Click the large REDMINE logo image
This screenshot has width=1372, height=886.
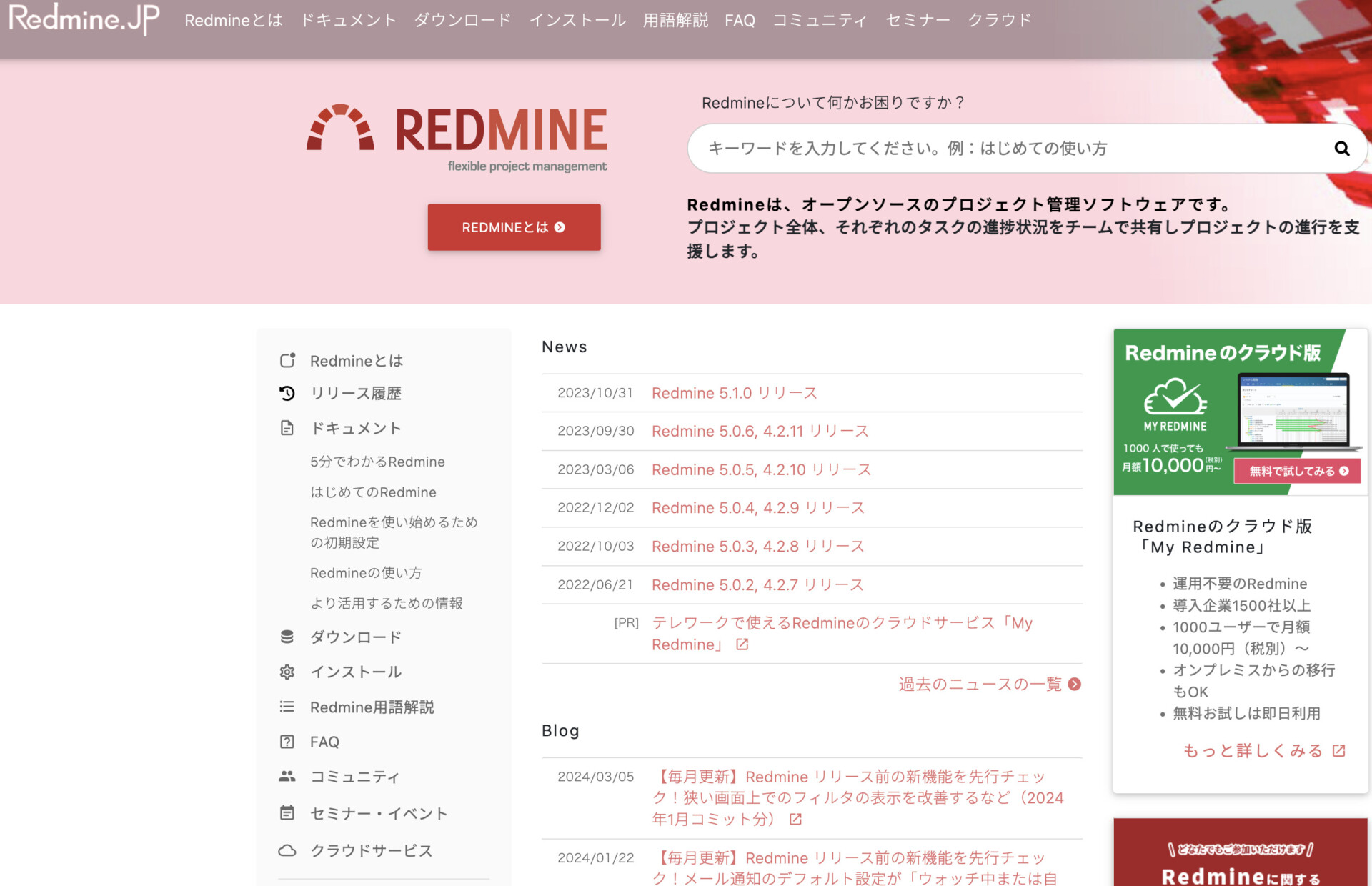point(457,137)
